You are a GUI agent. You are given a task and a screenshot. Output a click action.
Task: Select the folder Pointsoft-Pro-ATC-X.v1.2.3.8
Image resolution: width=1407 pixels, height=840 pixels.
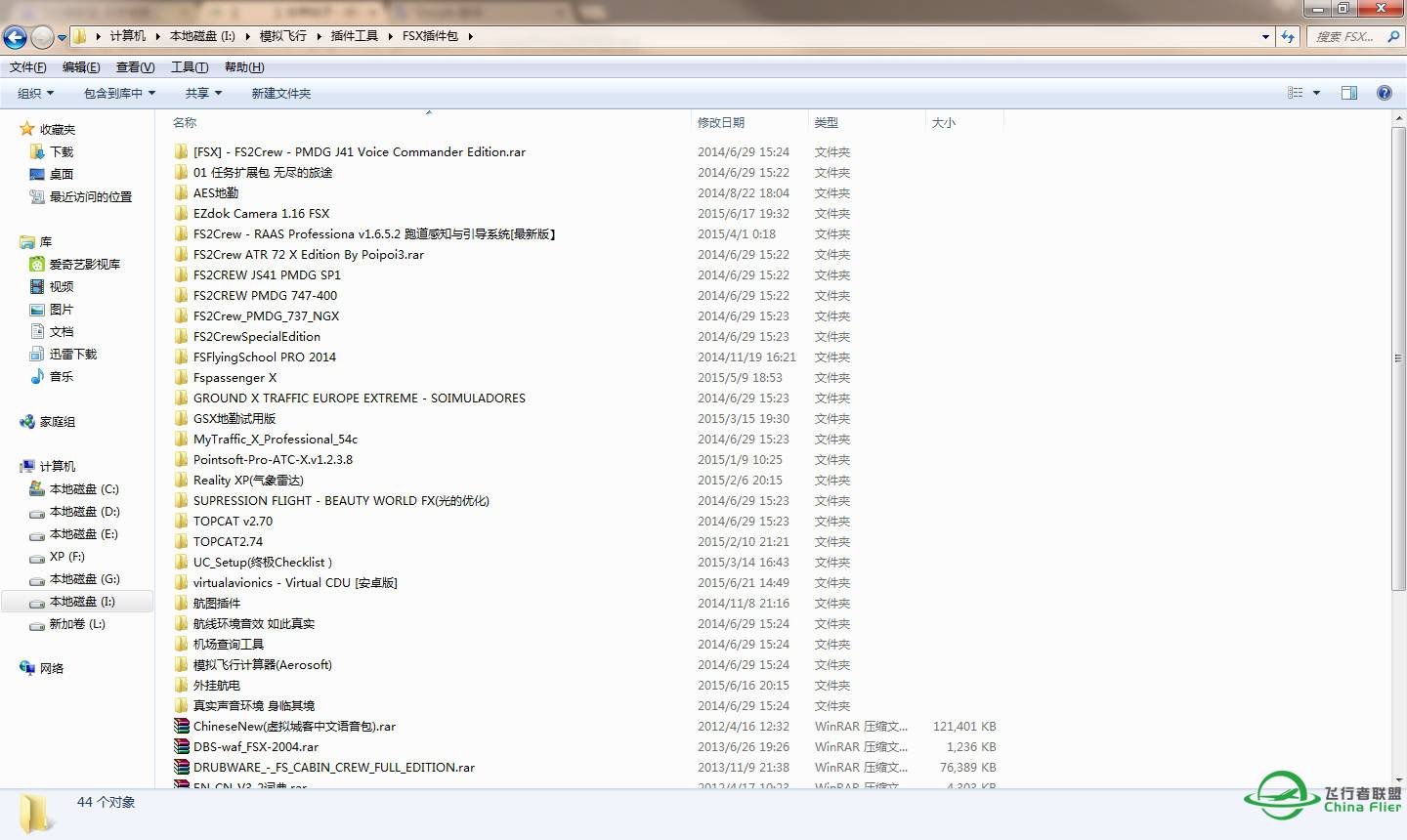tap(273, 459)
